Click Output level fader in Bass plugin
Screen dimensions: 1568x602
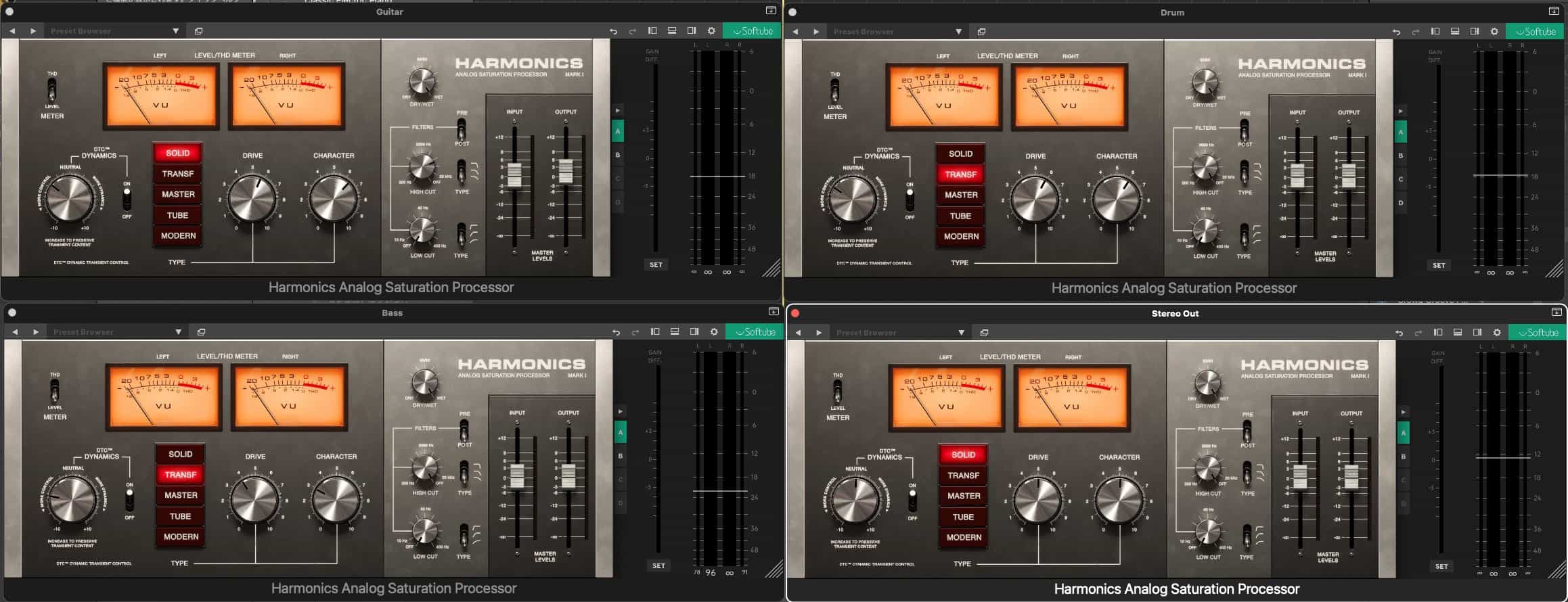click(568, 476)
